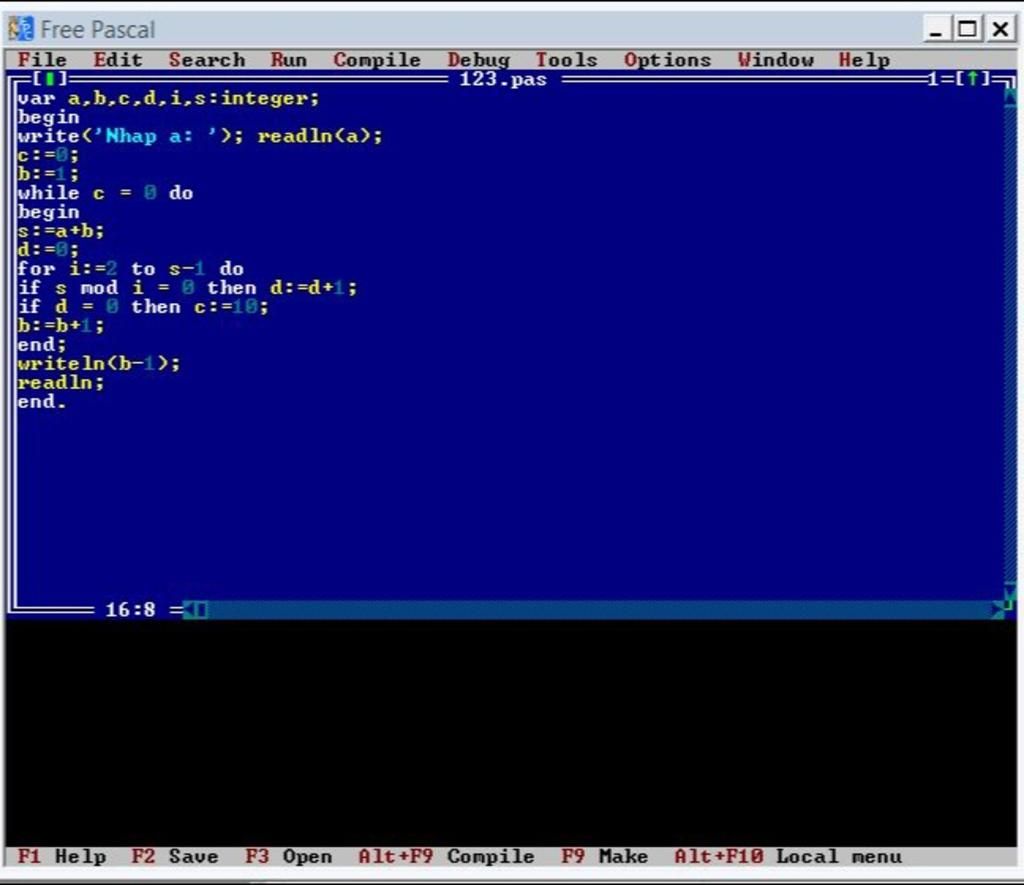1024x885 pixels.
Task: Click F1 Help in status bar
Action: coord(61,856)
